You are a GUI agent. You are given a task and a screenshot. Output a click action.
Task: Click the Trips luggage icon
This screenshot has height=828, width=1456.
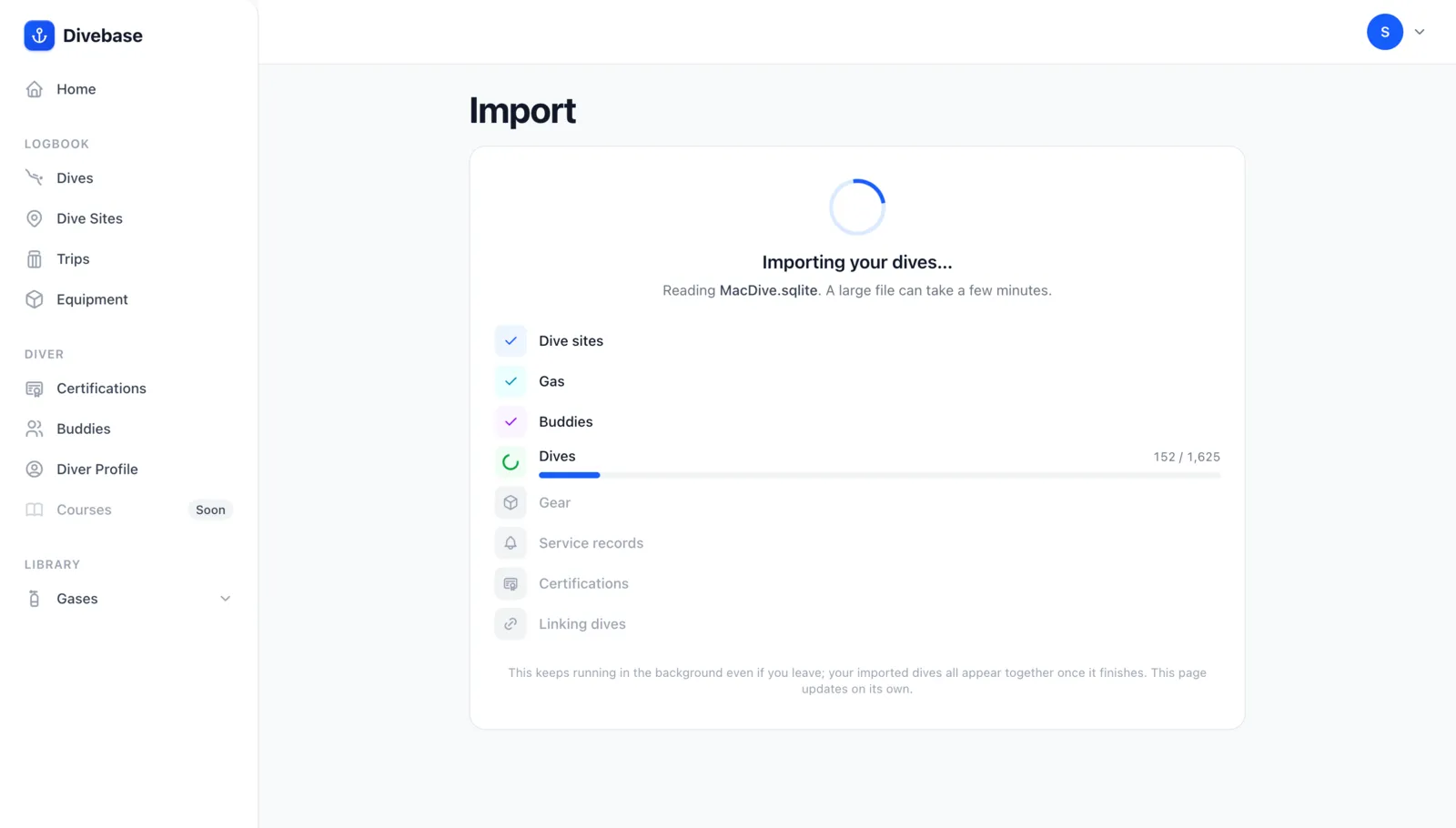35,259
